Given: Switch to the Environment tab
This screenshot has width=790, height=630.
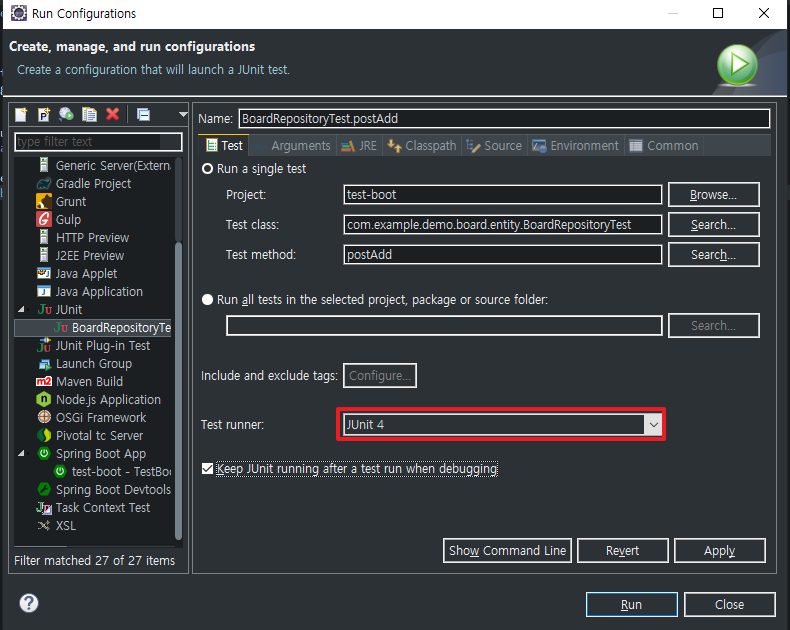Looking at the screenshot, I should [575, 146].
